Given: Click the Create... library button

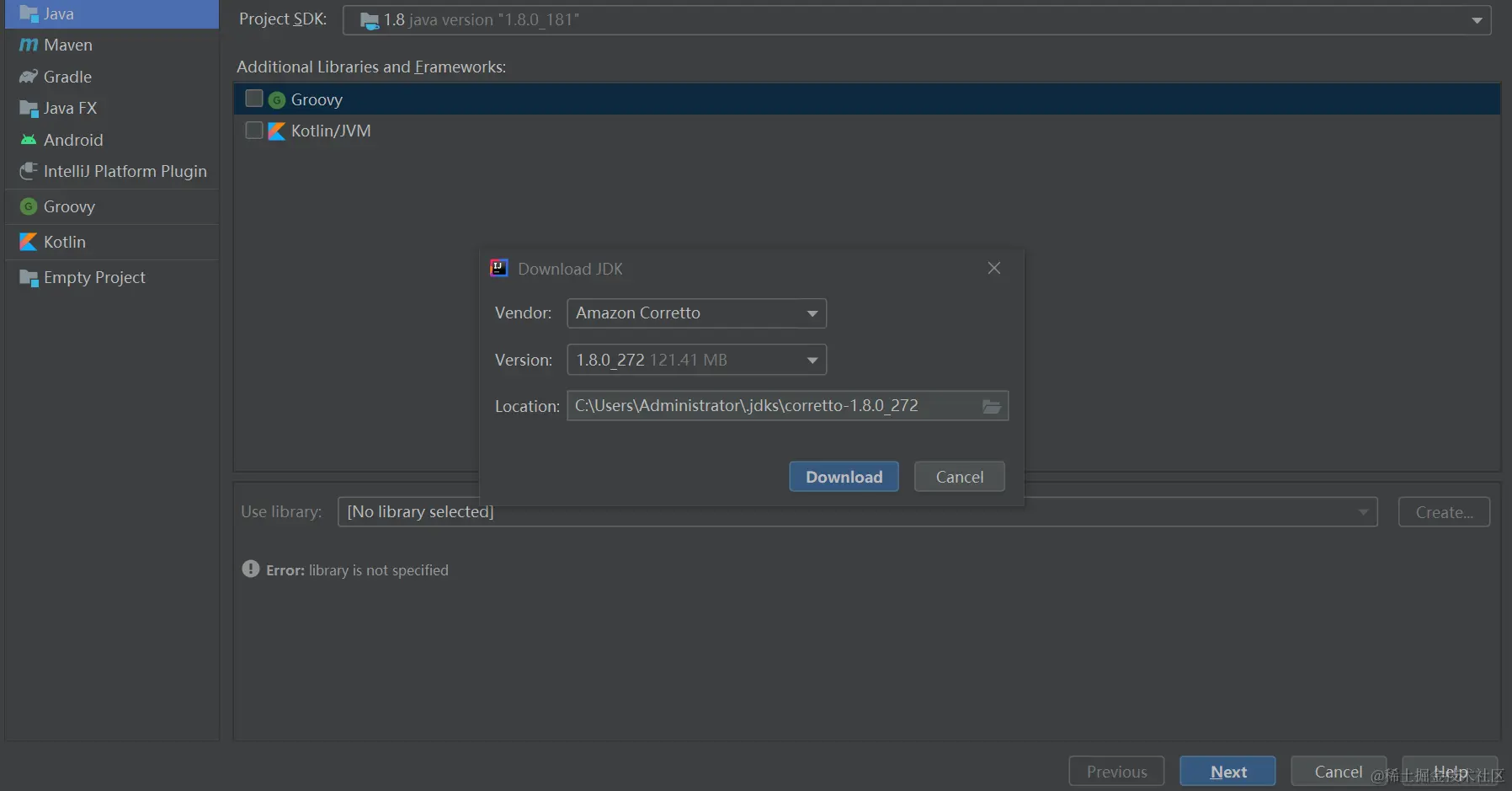Looking at the screenshot, I should [1445, 512].
